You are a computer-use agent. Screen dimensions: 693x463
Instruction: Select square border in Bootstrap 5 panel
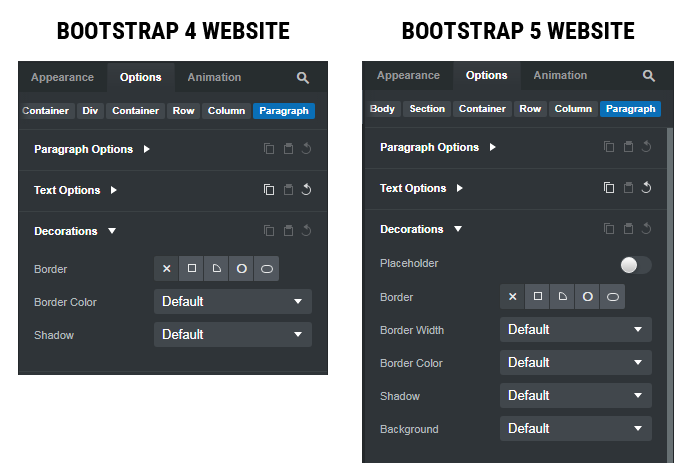tap(537, 296)
